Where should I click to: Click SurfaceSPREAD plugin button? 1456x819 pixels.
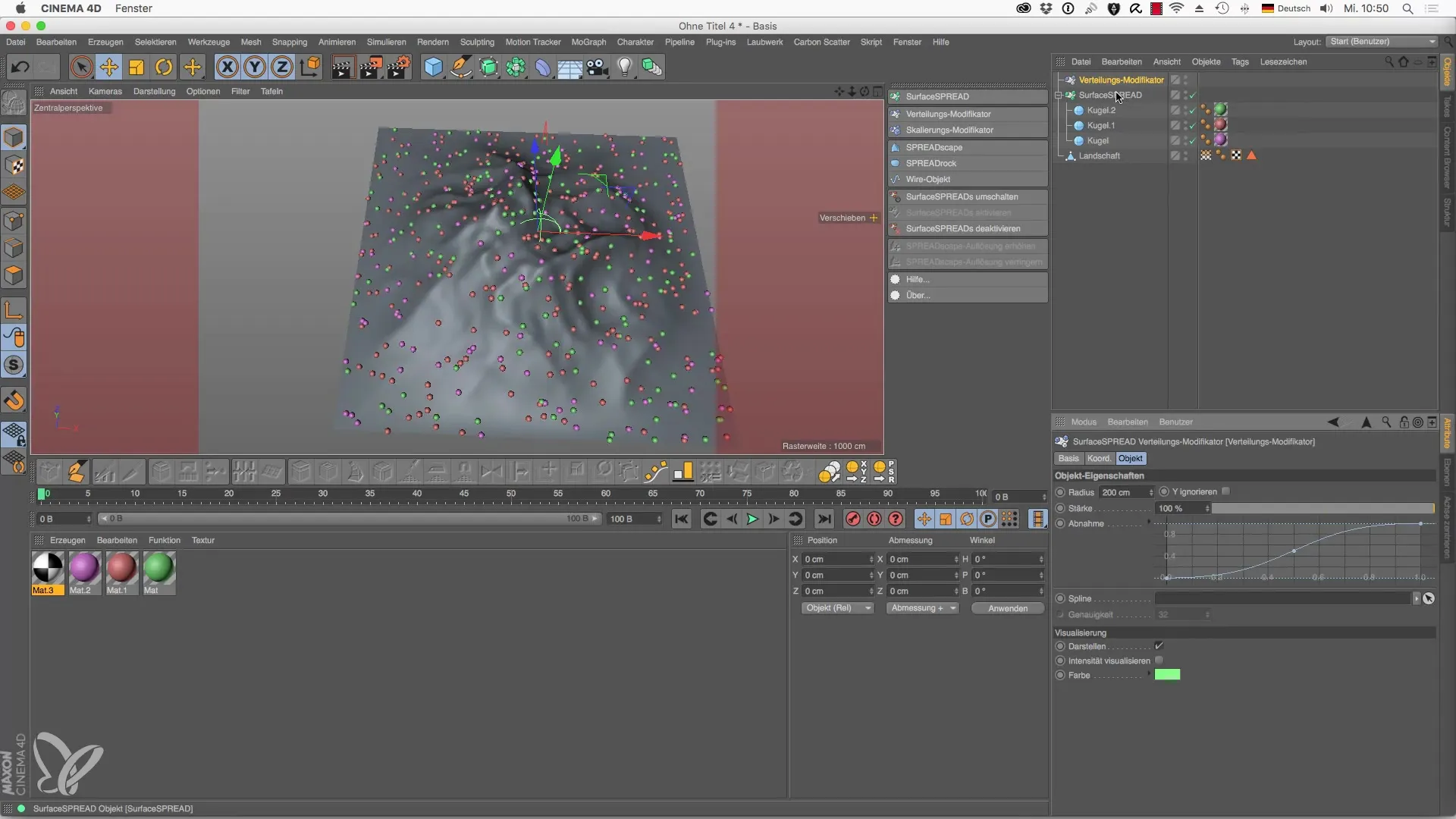click(968, 96)
